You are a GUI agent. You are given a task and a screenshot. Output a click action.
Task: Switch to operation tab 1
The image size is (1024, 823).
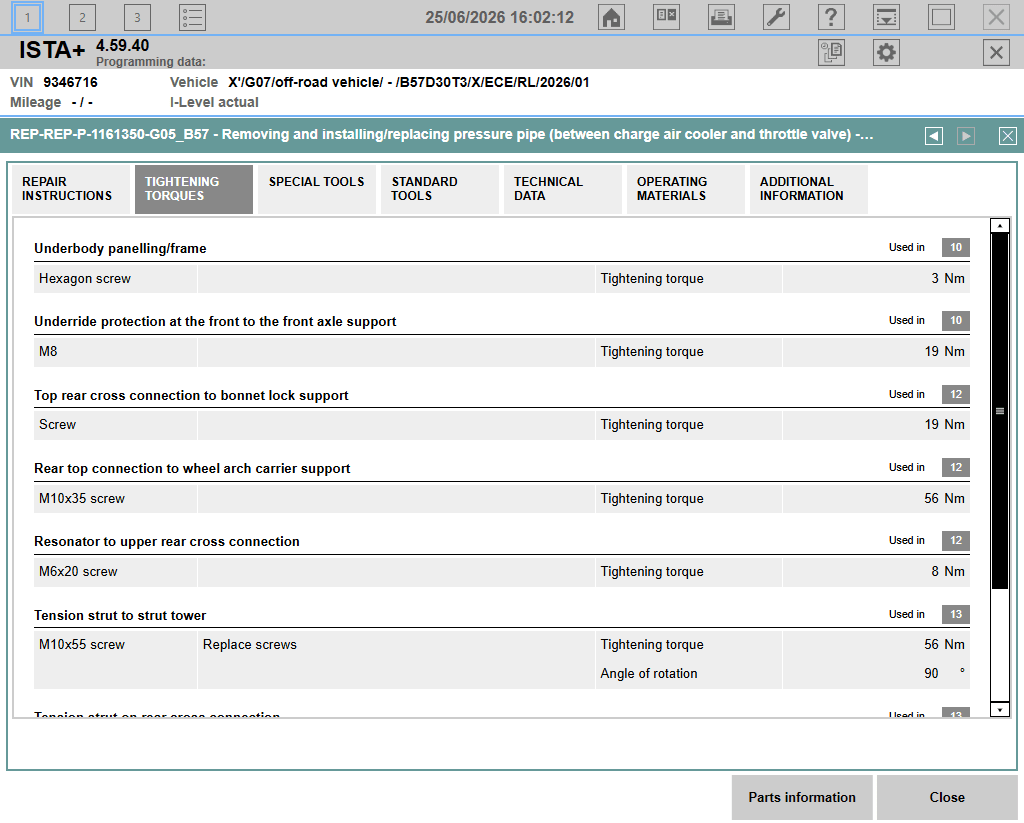point(27,18)
